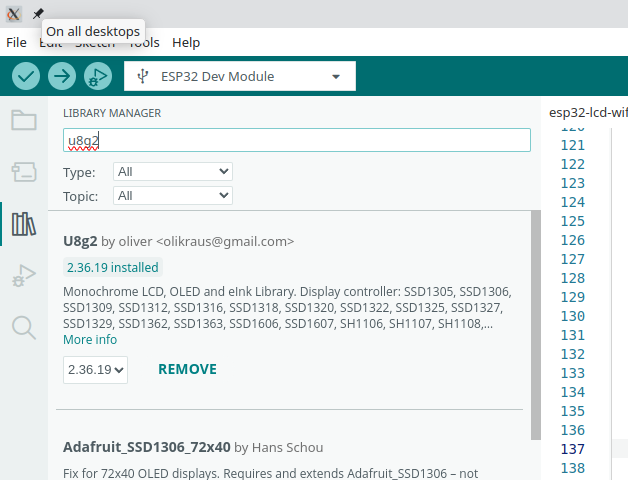
Task: Click the Verify checkmark button
Action: [x=26, y=76]
